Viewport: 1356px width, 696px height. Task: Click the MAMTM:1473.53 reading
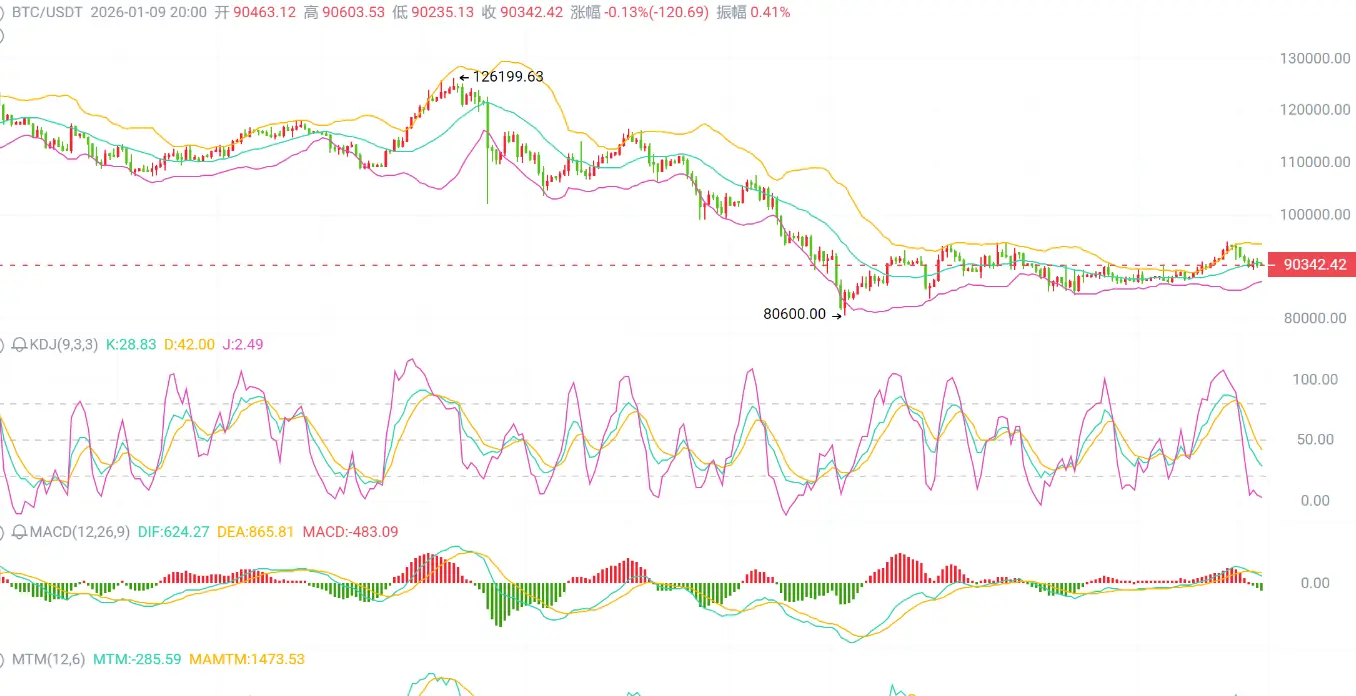247,659
